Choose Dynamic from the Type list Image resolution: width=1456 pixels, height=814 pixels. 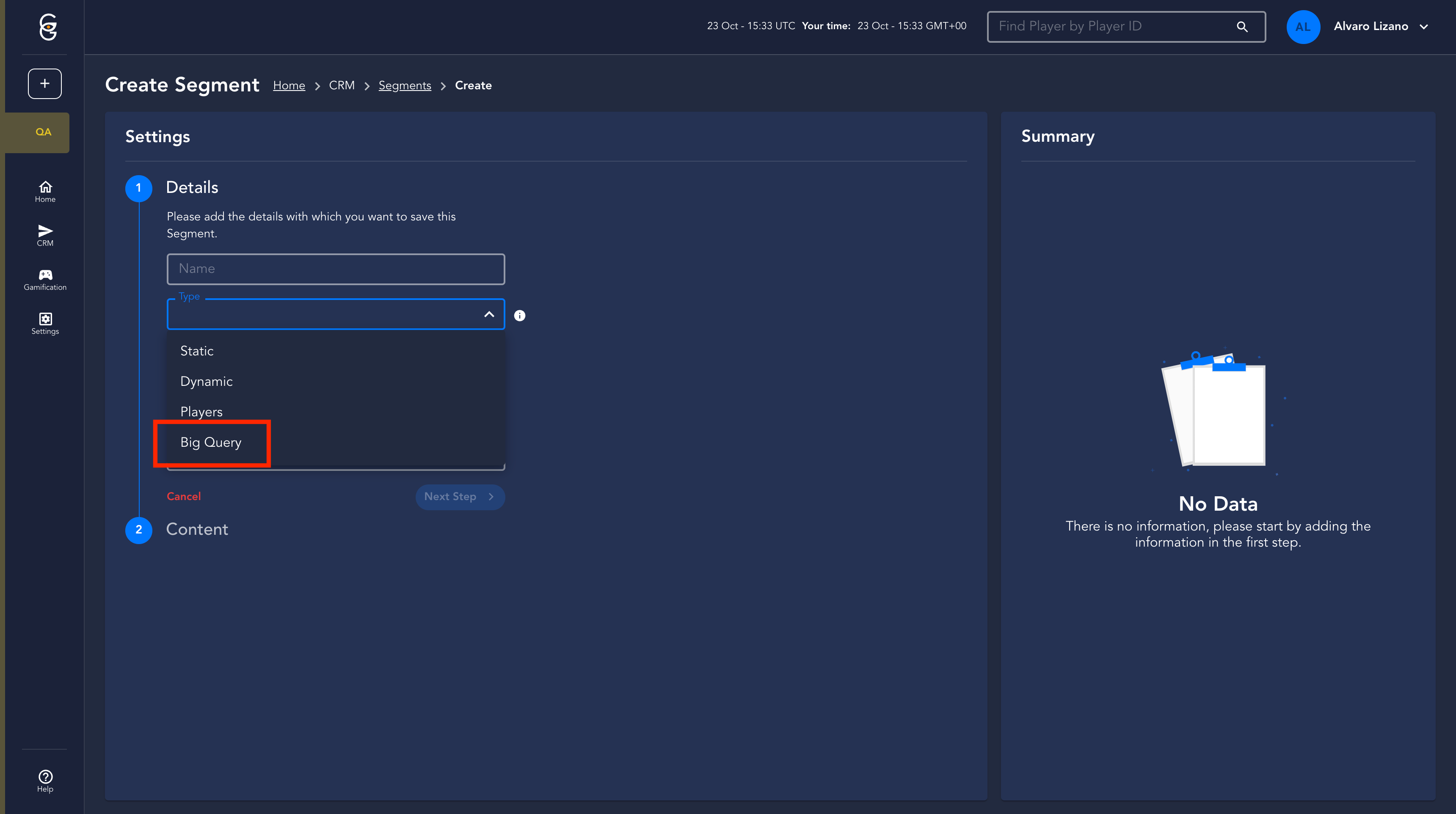(206, 381)
